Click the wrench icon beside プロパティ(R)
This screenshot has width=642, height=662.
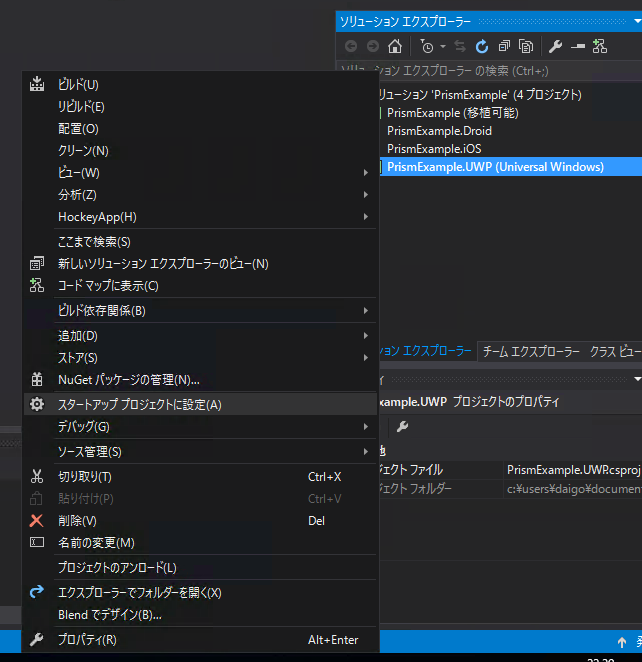click(x=37, y=639)
